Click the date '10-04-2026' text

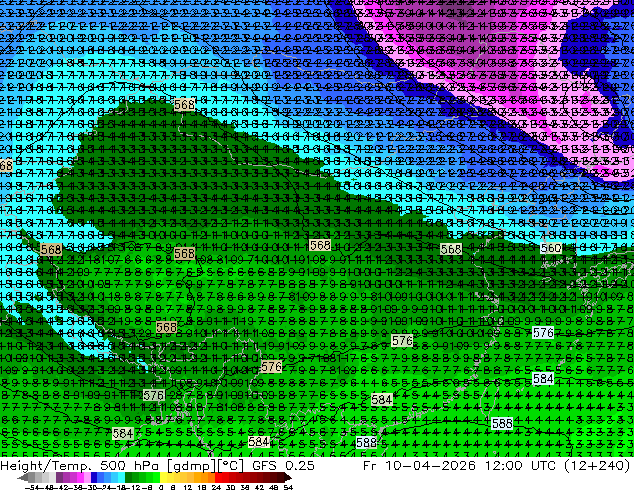tap(430, 466)
